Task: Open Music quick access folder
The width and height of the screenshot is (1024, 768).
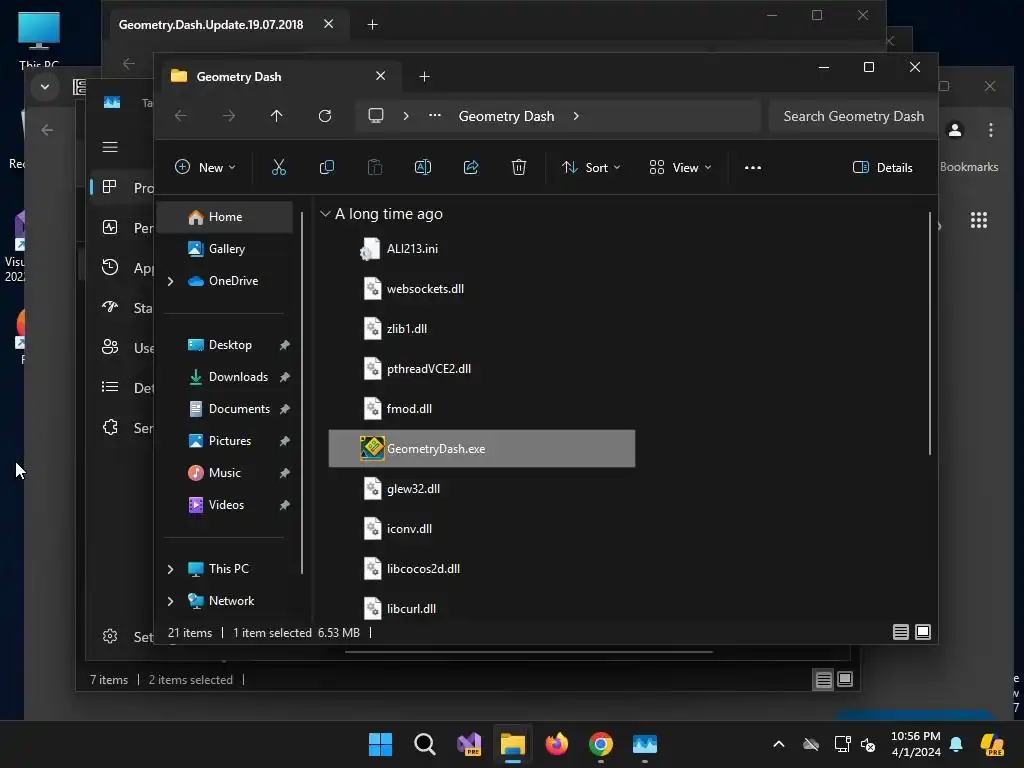Action: point(225,473)
